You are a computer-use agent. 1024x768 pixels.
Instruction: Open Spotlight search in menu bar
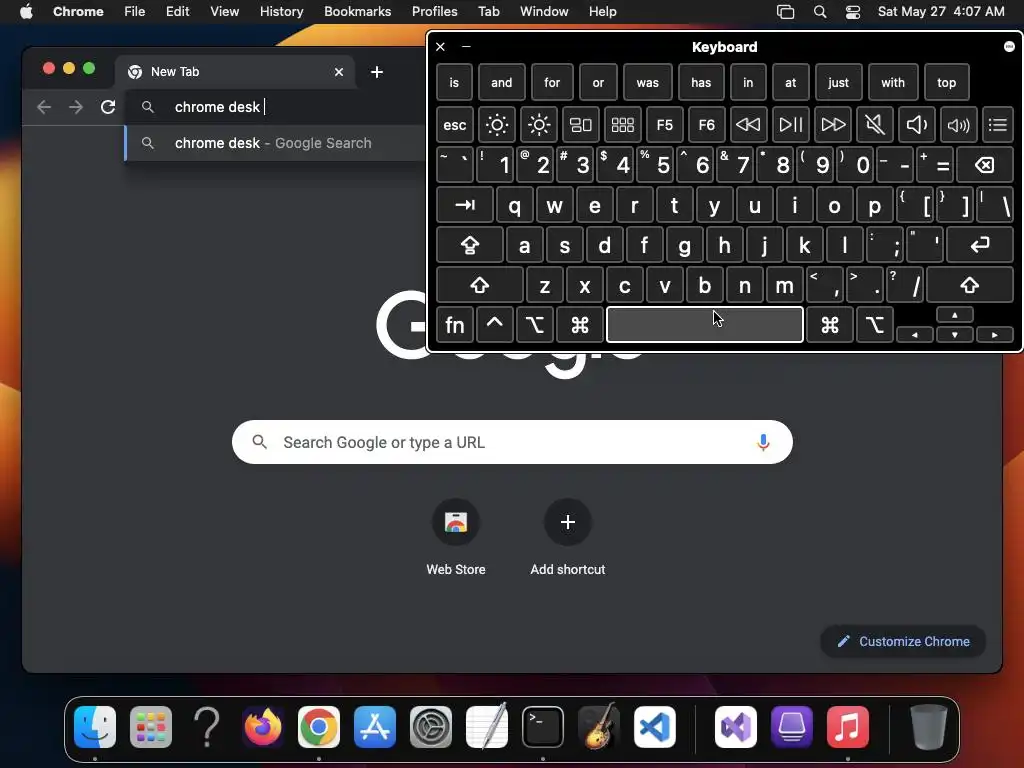820,12
